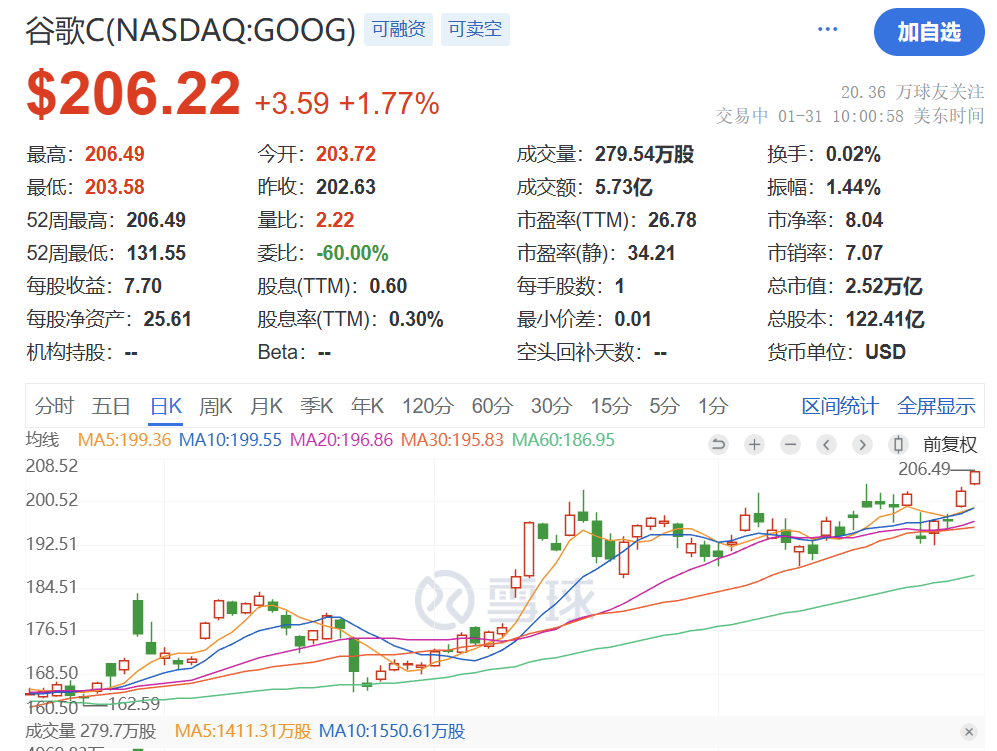Viewport: 997px width, 751px height.
Task: Select the 季K quarterly candlestick tab
Action: pyautogui.click(x=317, y=406)
